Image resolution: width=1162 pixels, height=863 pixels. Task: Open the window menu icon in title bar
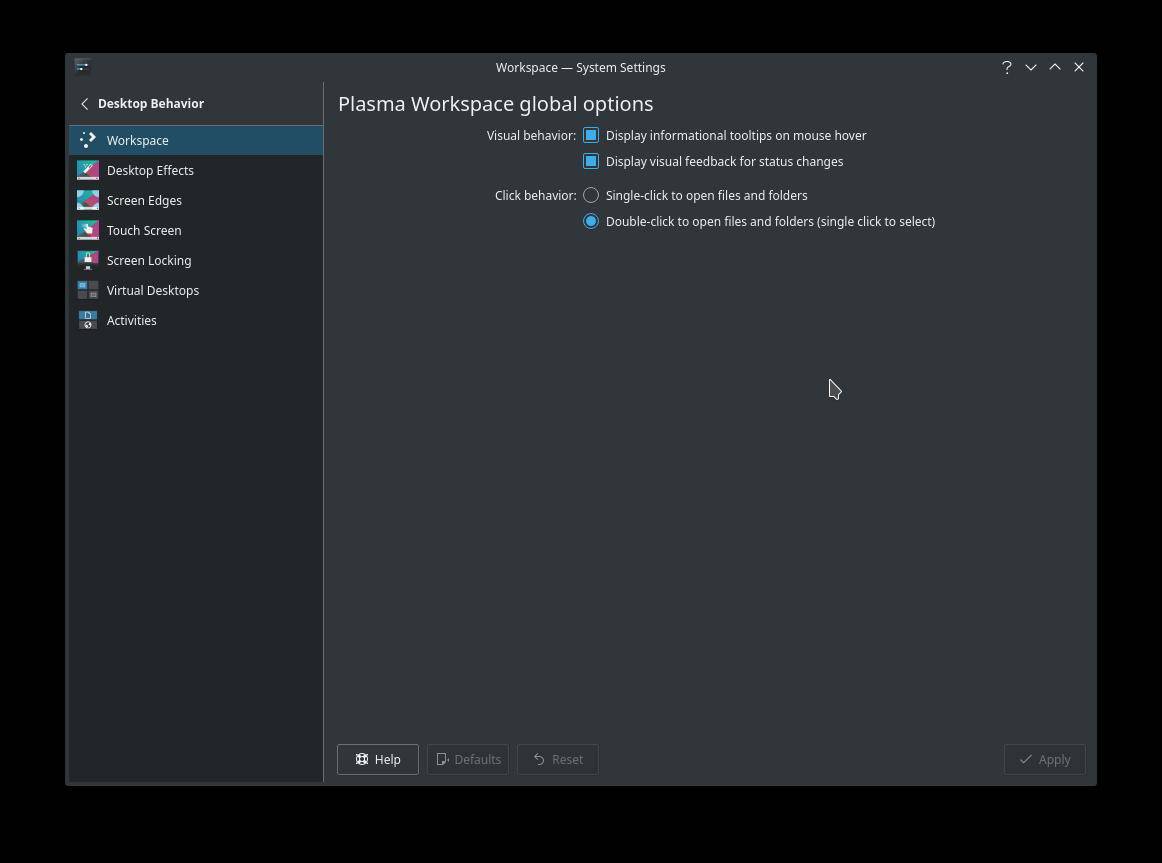click(83, 67)
